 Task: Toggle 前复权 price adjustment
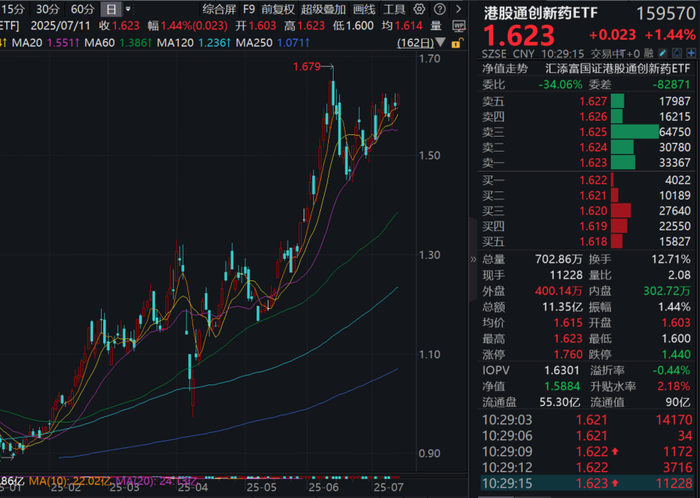pyautogui.click(x=278, y=9)
